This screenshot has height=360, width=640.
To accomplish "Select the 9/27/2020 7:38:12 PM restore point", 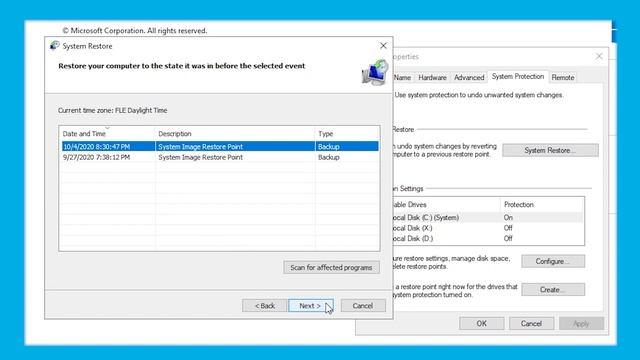I will (x=220, y=157).
